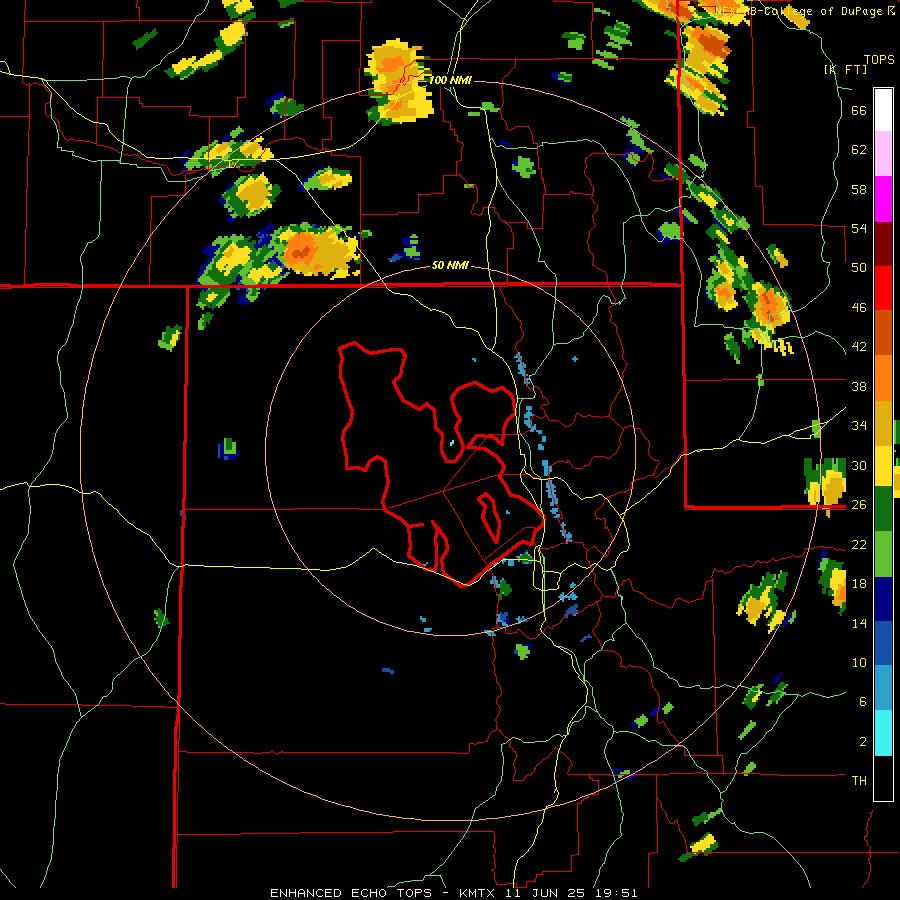Screen dimensions: 900x900
Task: Pick the magenta legend color block
Action: pyautogui.click(x=883, y=199)
